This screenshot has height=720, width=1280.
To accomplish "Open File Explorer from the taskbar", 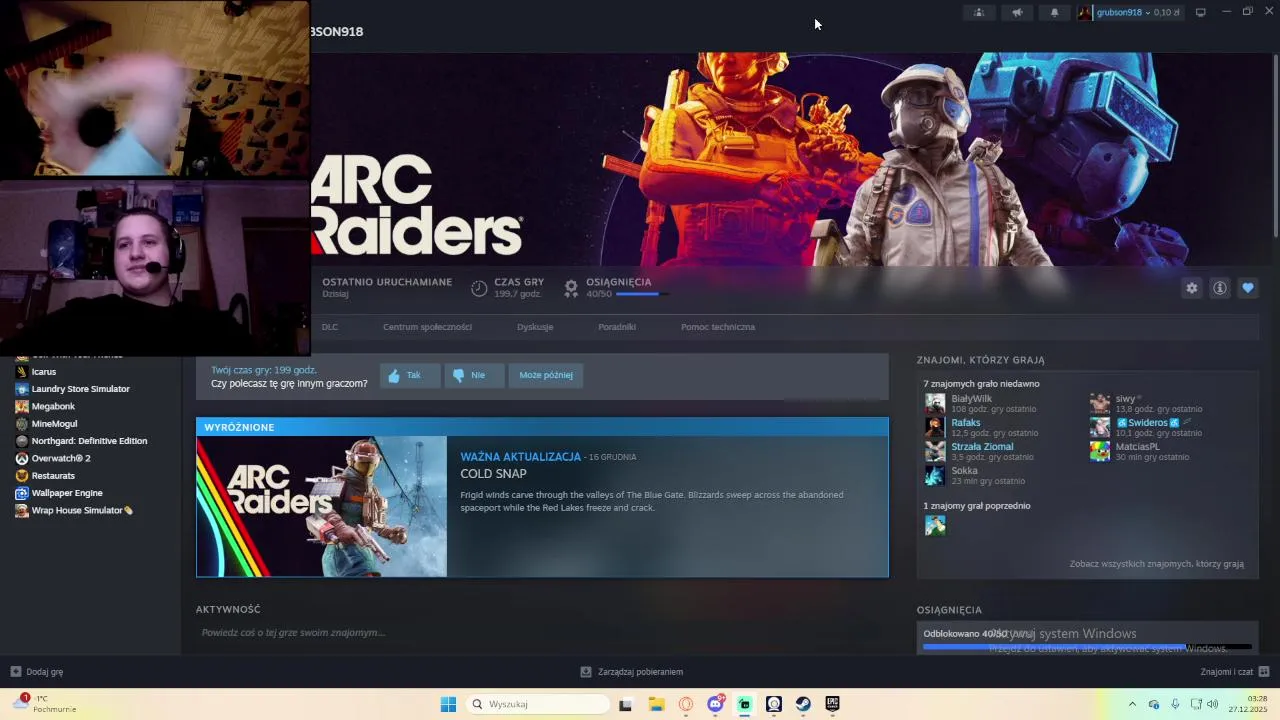I will [x=656, y=704].
